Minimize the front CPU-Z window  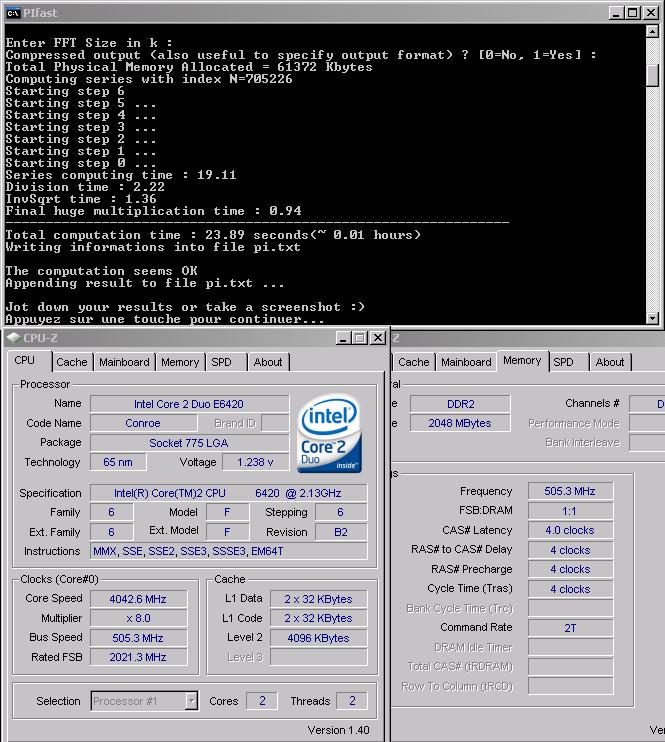click(x=343, y=338)
